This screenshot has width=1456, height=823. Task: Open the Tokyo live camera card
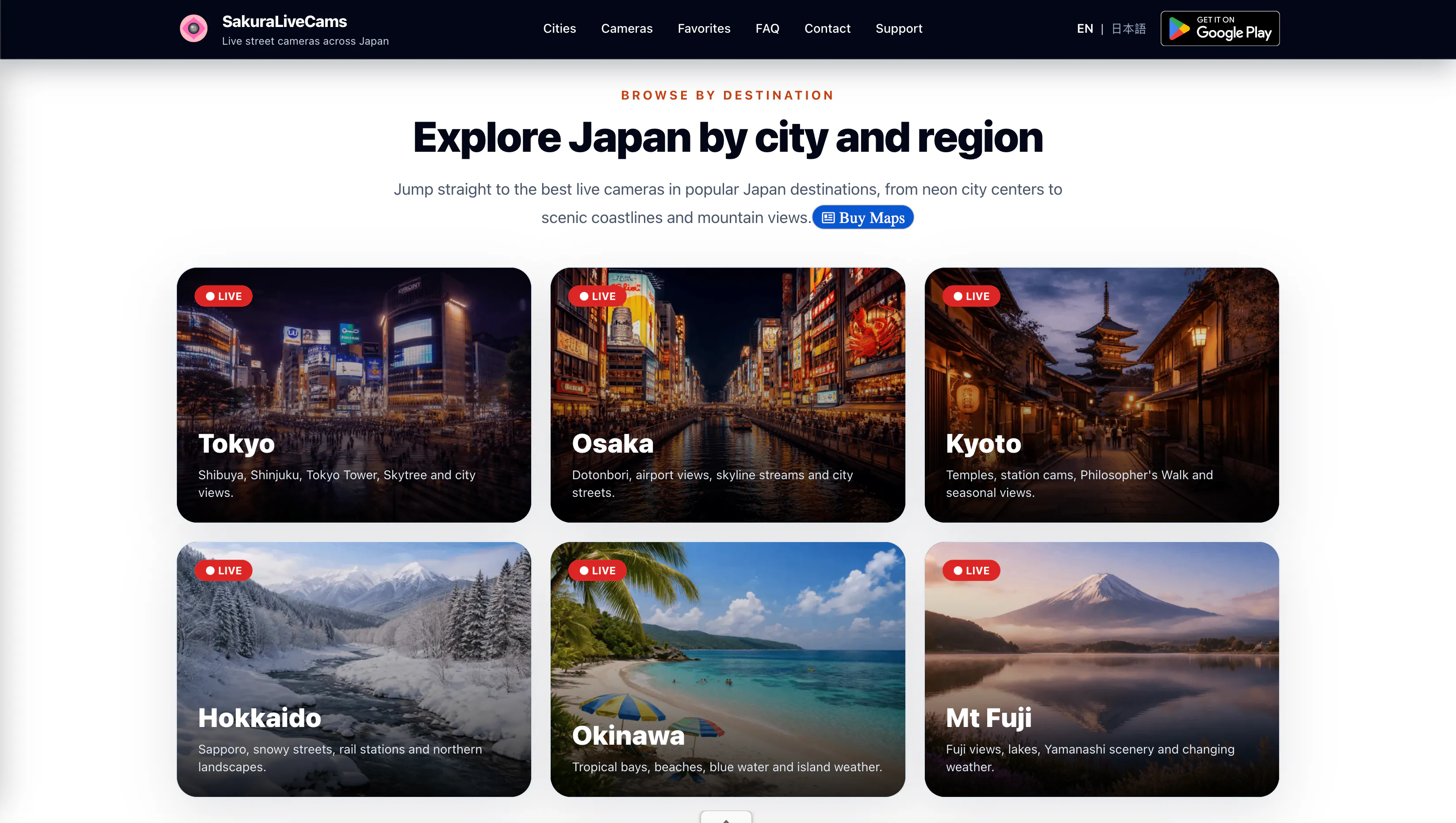coord(354,395)
